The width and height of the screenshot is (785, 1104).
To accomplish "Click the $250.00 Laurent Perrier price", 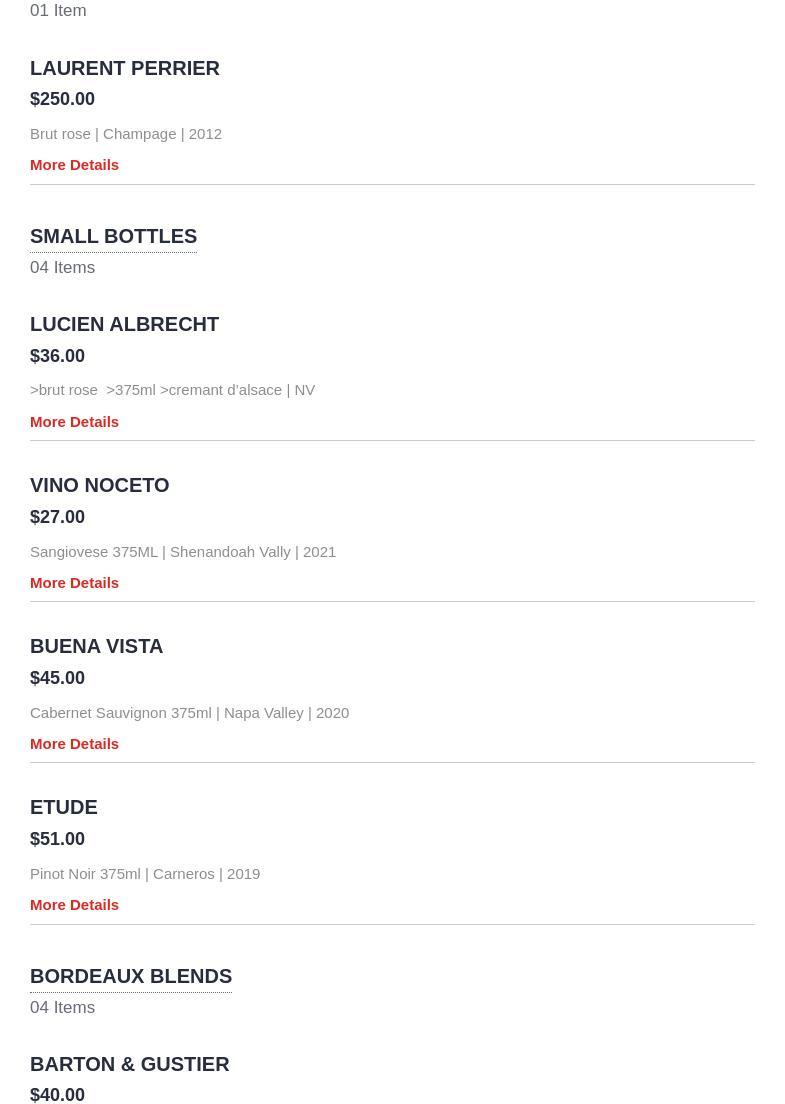I will [62, 99].
